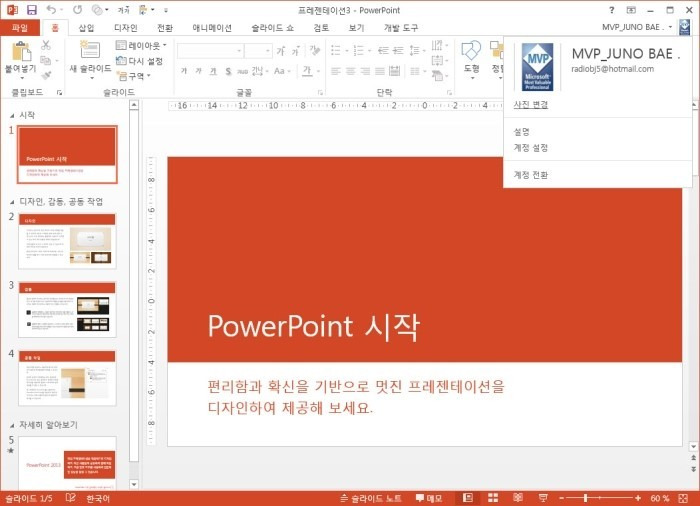700x506 pixels.
Task: Click the Justify alignment icon
Action: tap(380, 71)
